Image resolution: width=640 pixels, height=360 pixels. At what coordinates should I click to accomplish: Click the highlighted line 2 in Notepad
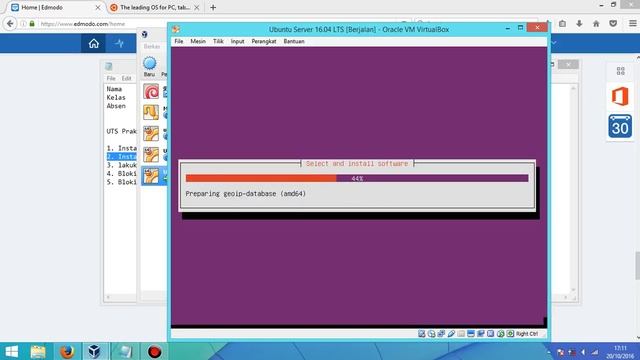click(121, 156)
